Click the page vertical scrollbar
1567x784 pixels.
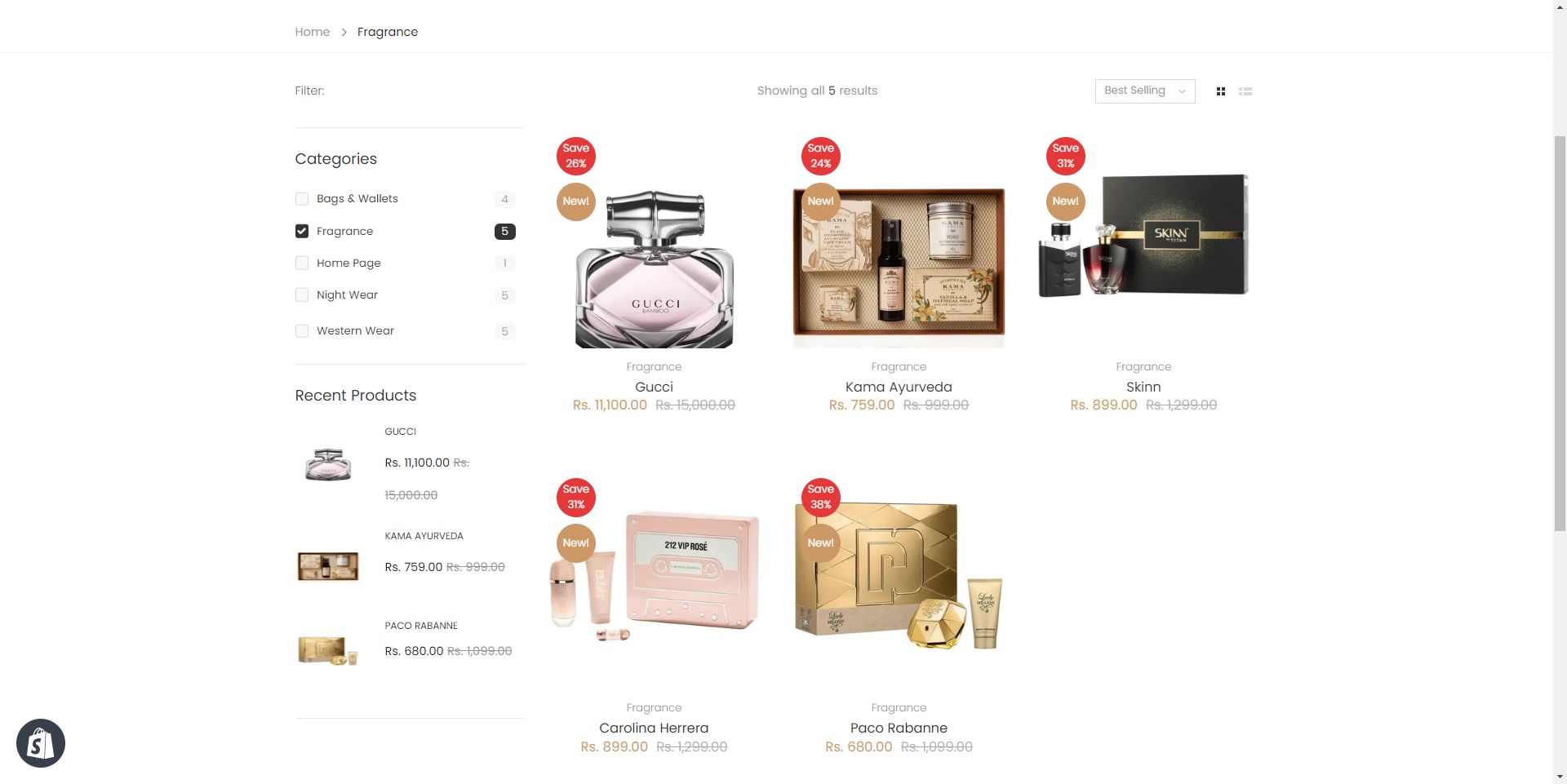[x=1560, y=333]
